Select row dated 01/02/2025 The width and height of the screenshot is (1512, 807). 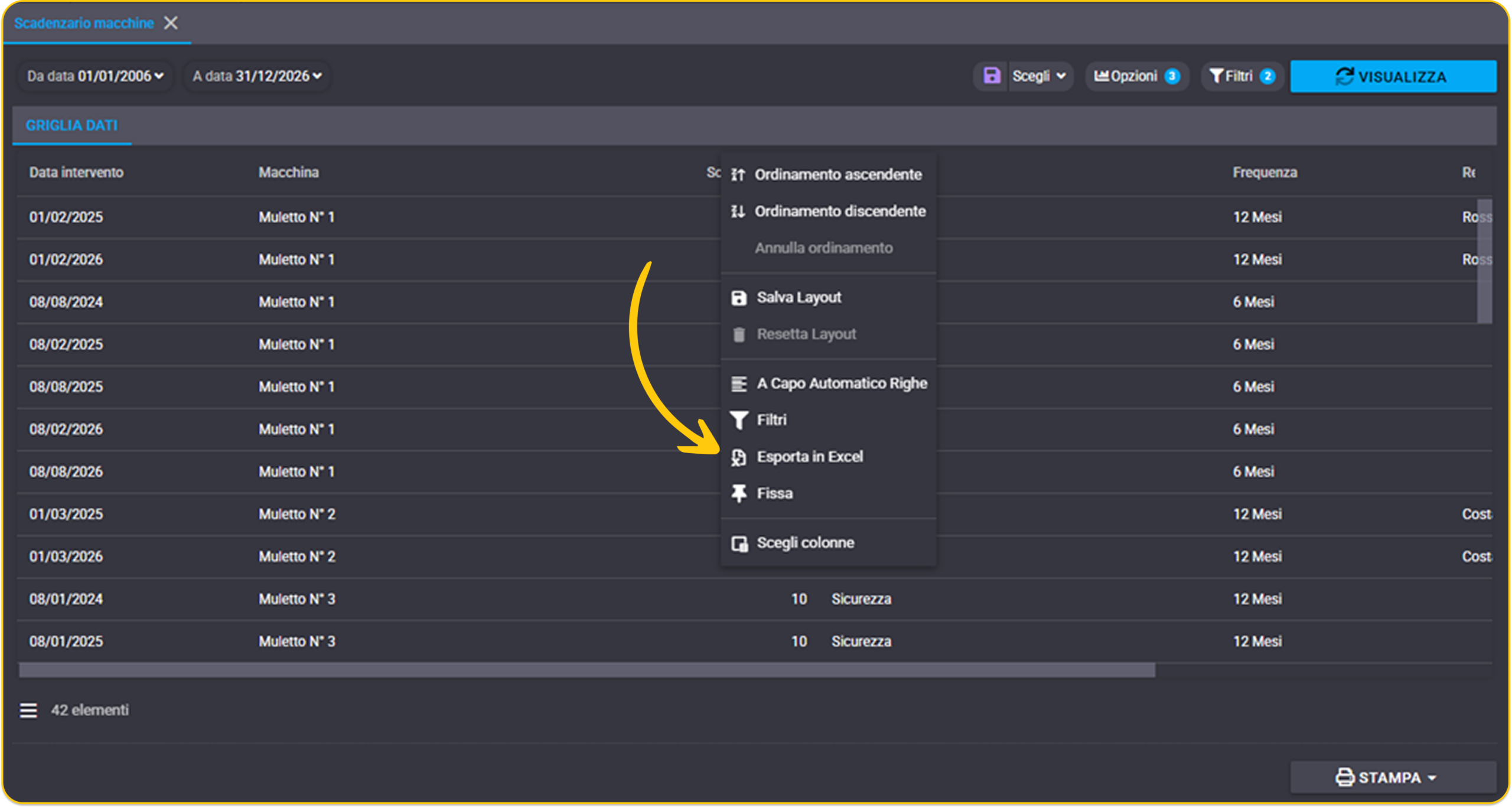tap(754, 217)
